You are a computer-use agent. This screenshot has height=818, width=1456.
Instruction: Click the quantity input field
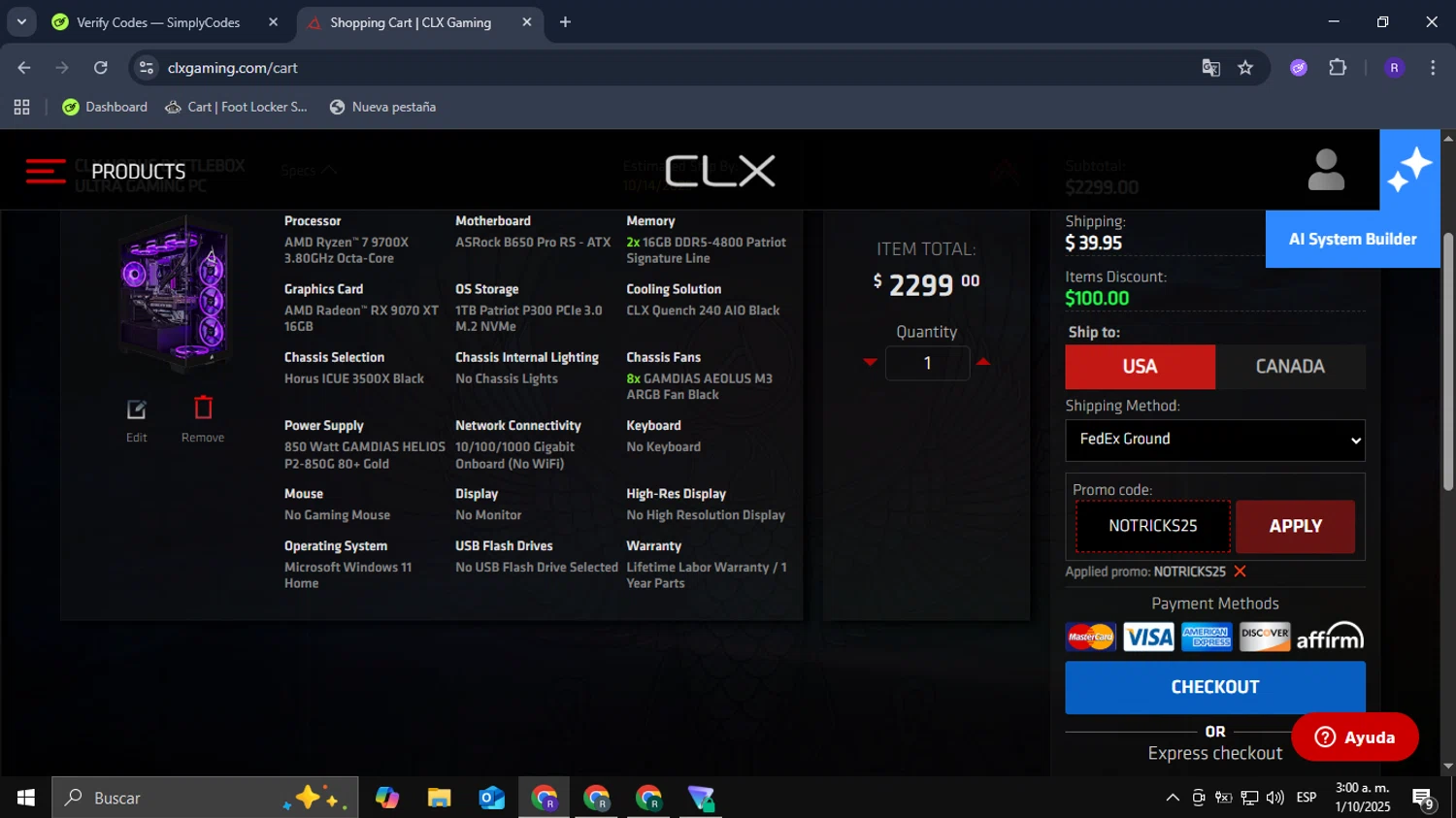pos(927,363)
